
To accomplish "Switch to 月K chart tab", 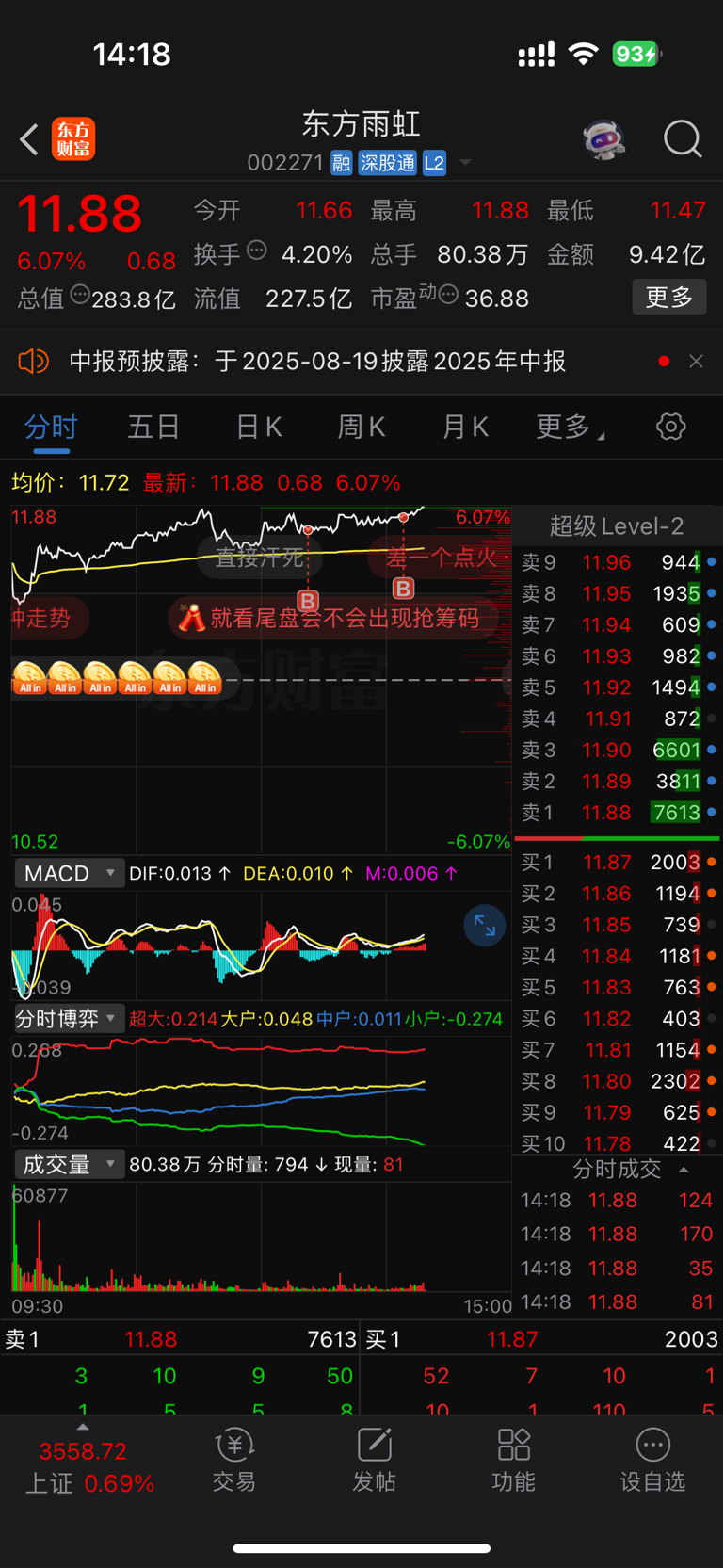I will [465, 427].
